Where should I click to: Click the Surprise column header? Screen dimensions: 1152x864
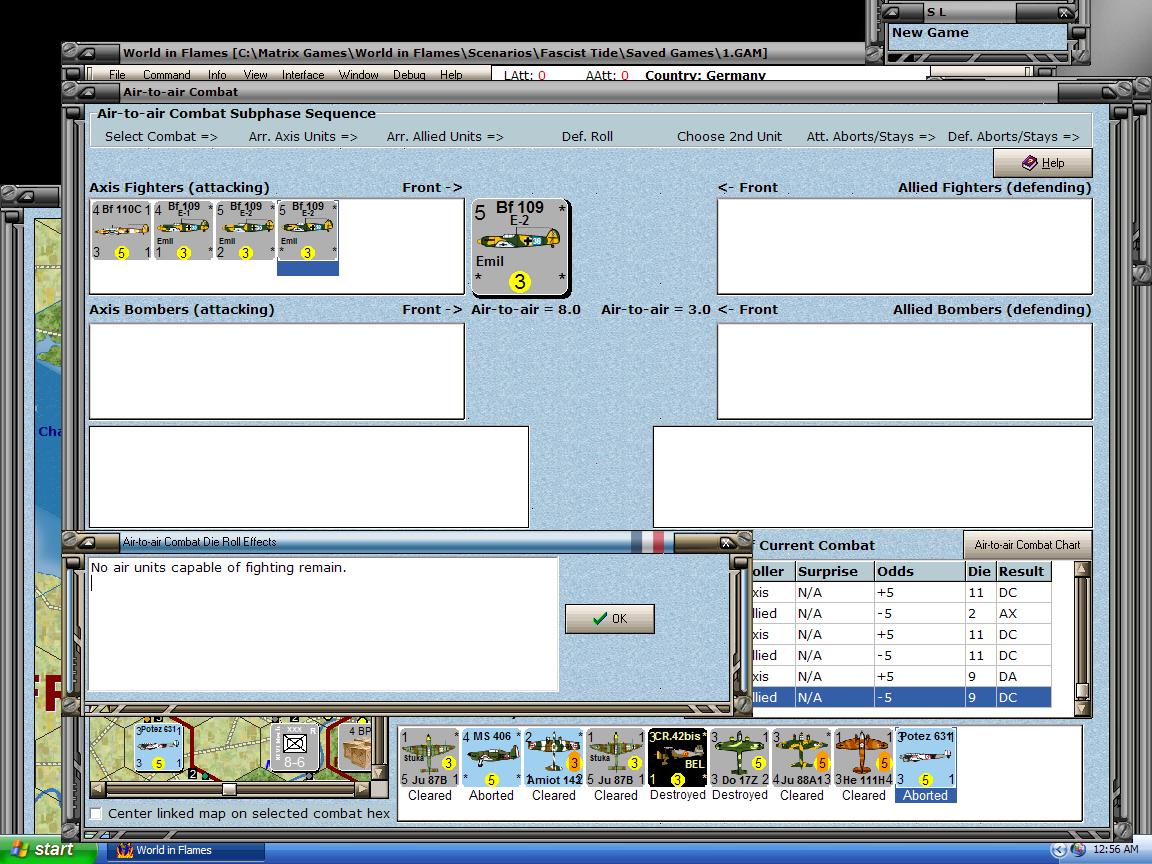tap(835, 571)
